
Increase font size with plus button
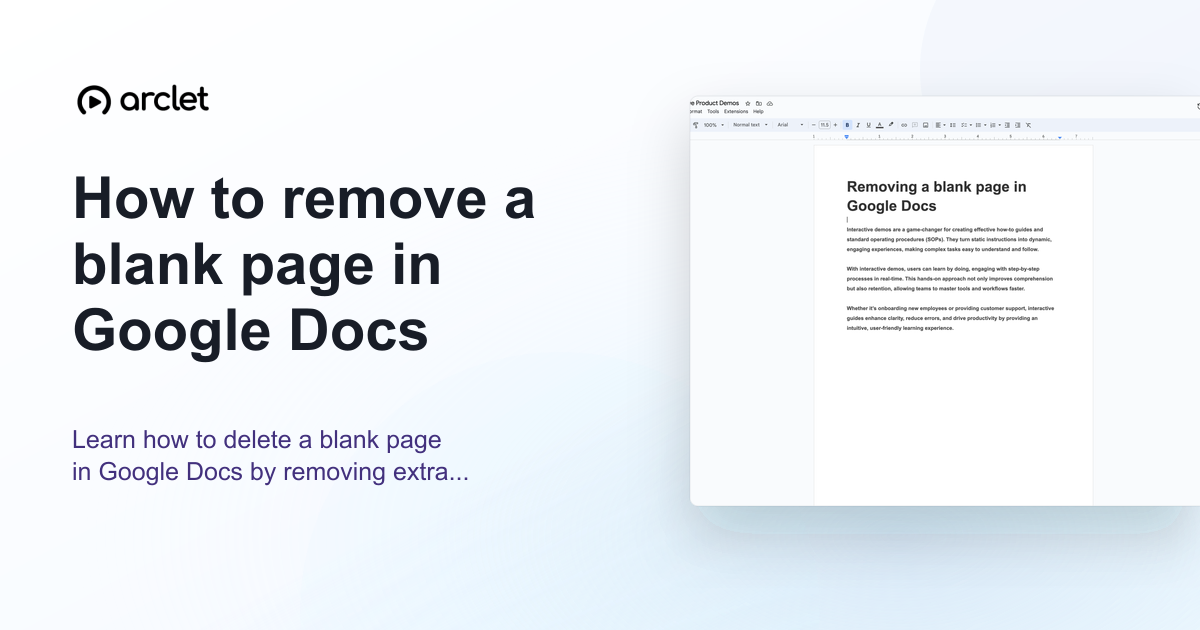pos(835,125)
